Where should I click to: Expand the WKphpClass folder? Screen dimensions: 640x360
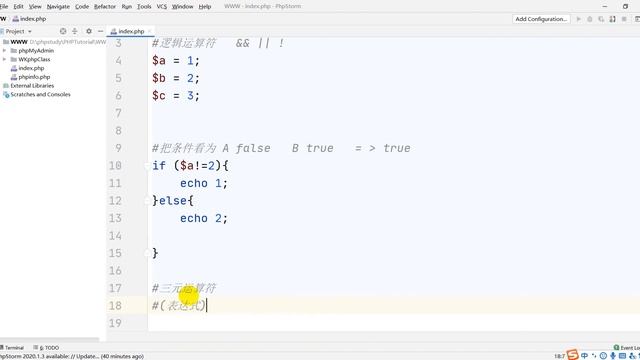pyautogui.click(x=4, y=59)
